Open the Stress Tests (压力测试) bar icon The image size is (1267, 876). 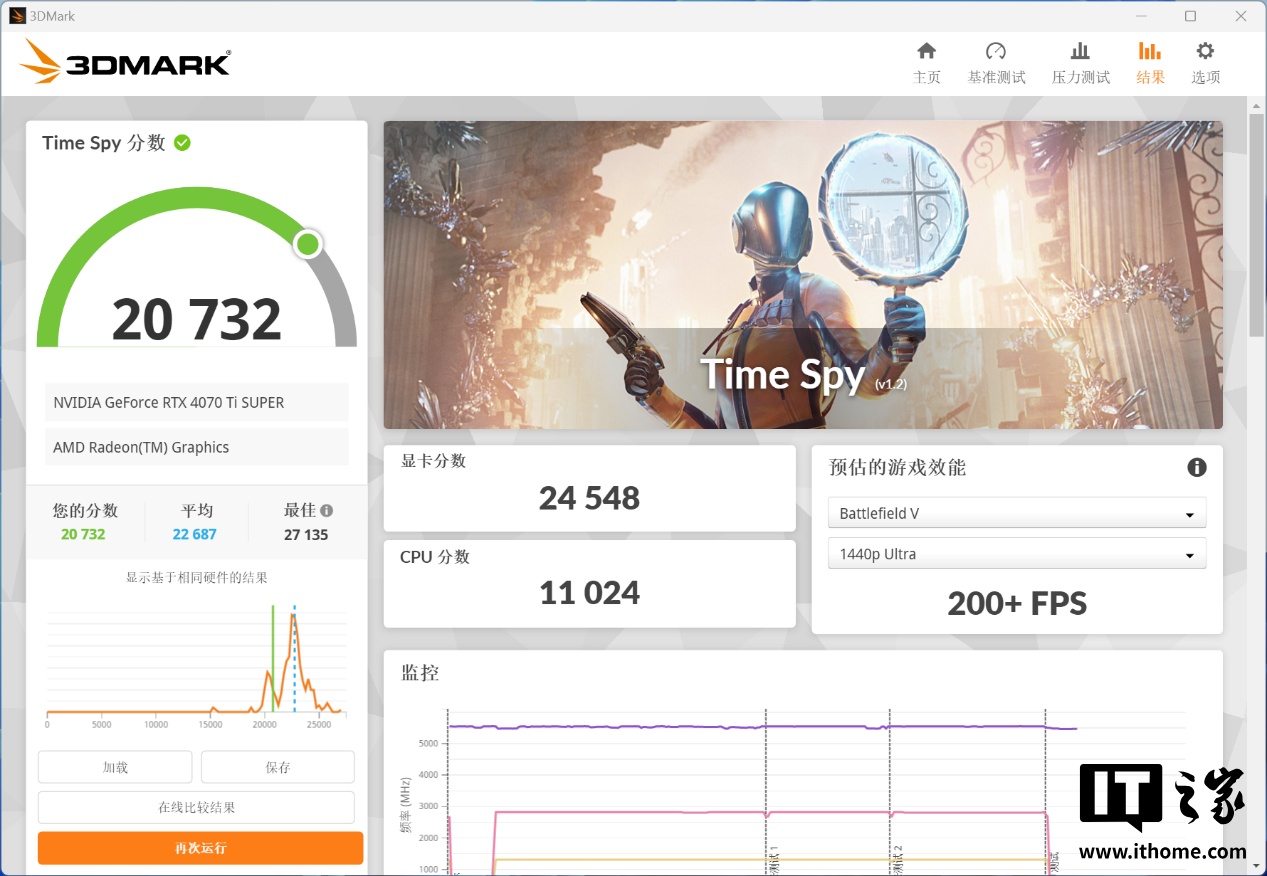pyautogui.click(x=1080, y=52)
